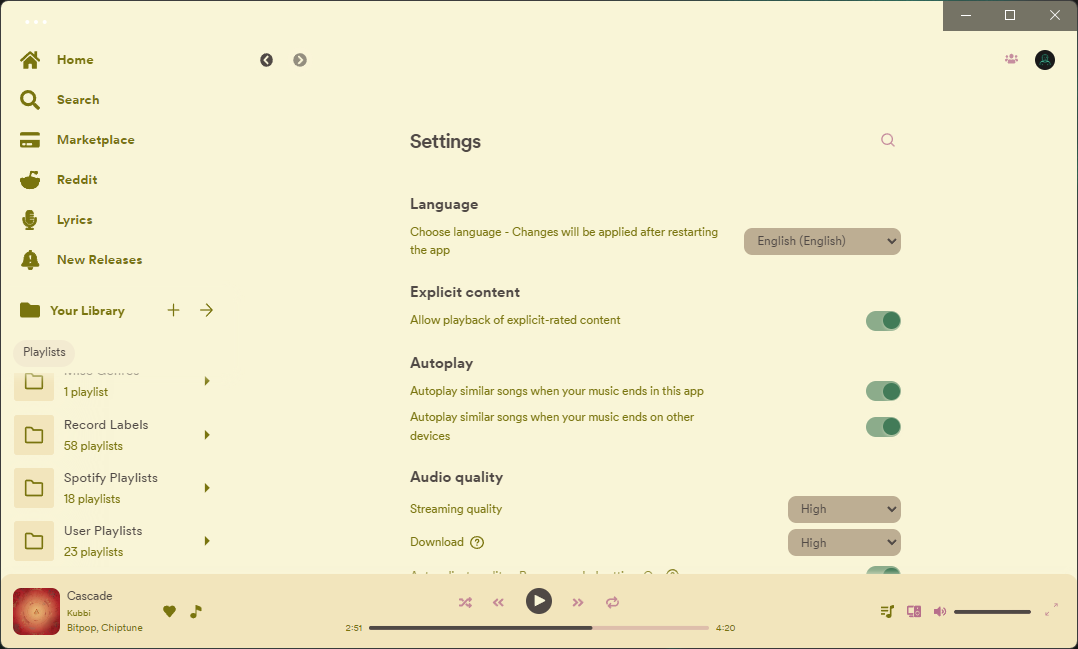Open the language dropdown English (English)
Screen dimensions: 1078x649
tap(822, 241)
